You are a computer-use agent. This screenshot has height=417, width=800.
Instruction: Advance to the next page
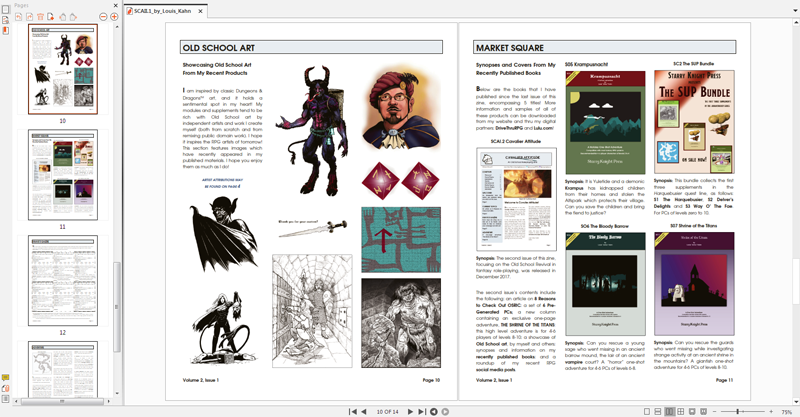[408, 411]
